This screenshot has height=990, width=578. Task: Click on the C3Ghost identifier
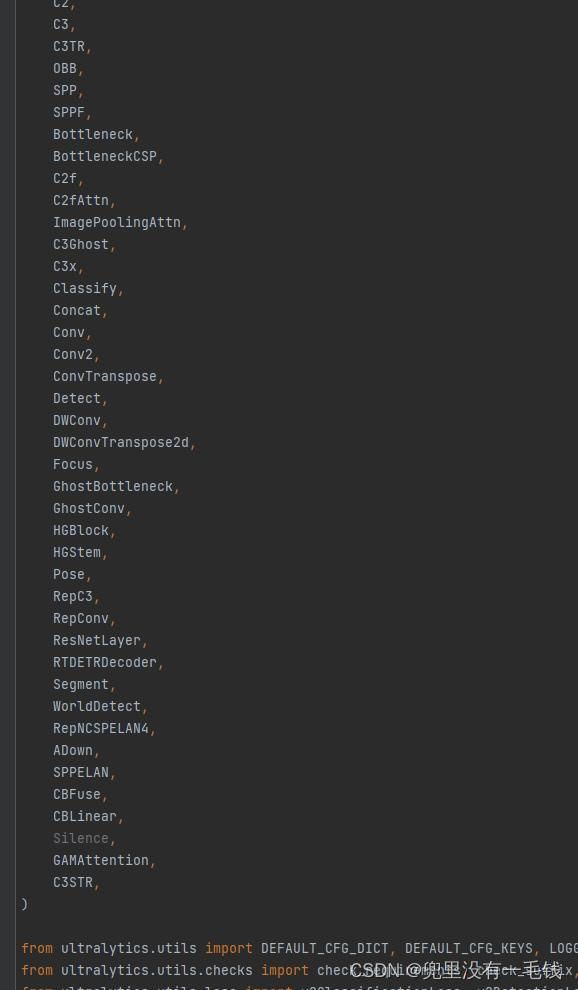coord(81,244)
